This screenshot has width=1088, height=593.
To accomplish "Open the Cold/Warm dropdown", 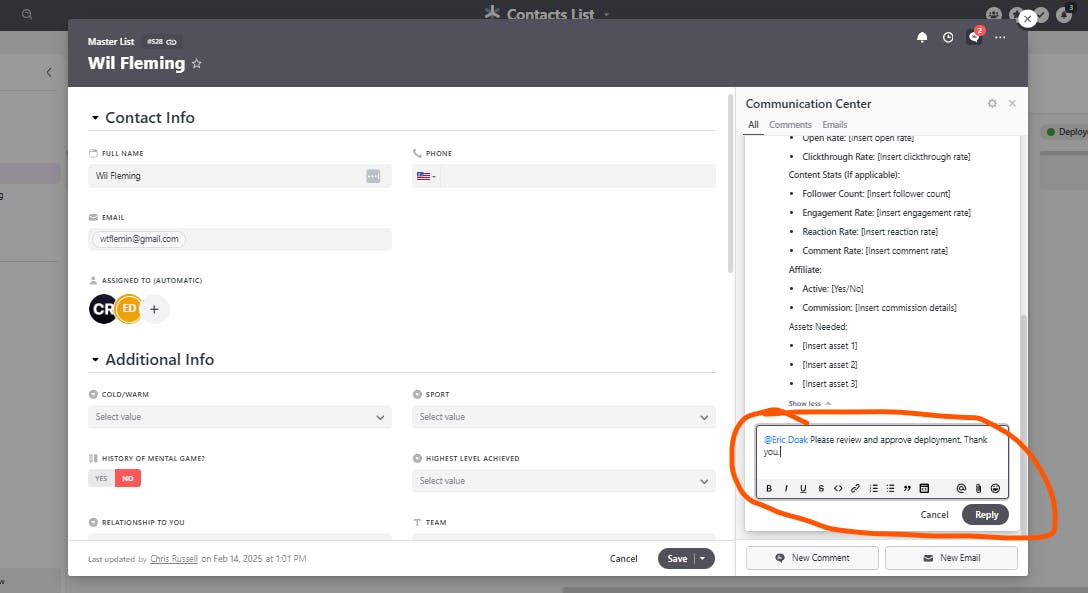I will (x=239, y=417).
